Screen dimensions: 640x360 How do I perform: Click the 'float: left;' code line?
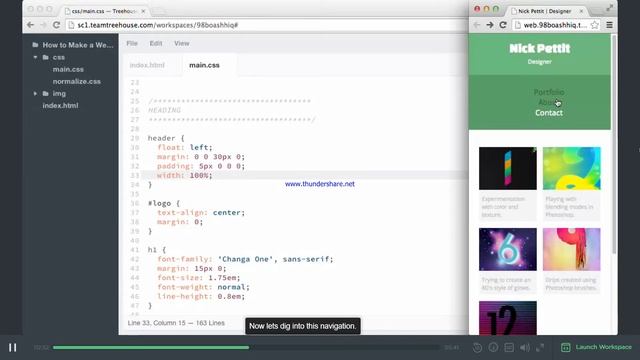point(185,147)
